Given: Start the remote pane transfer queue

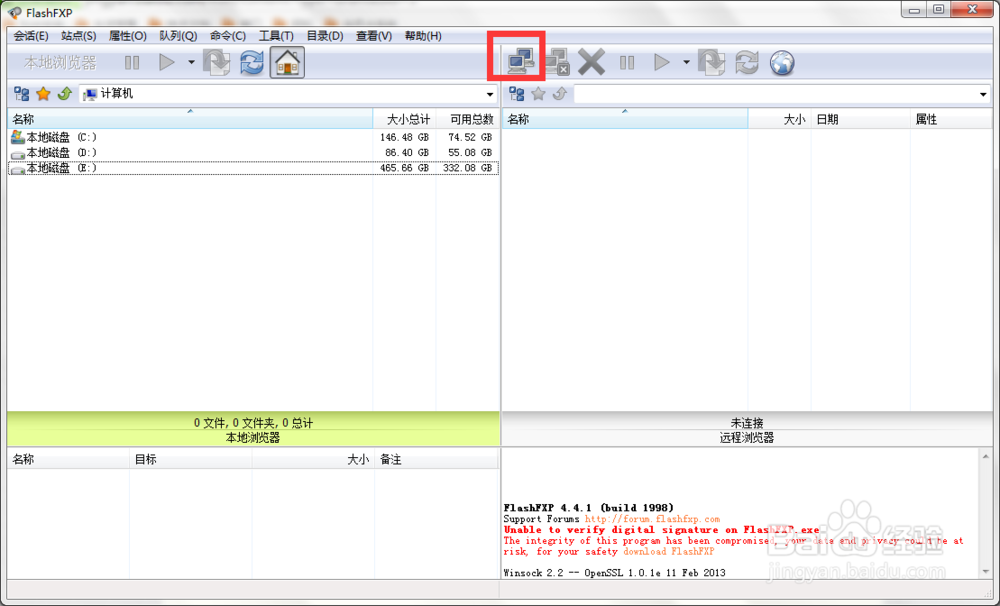Looking at the screenshot, I should click(x=661, y=63).
